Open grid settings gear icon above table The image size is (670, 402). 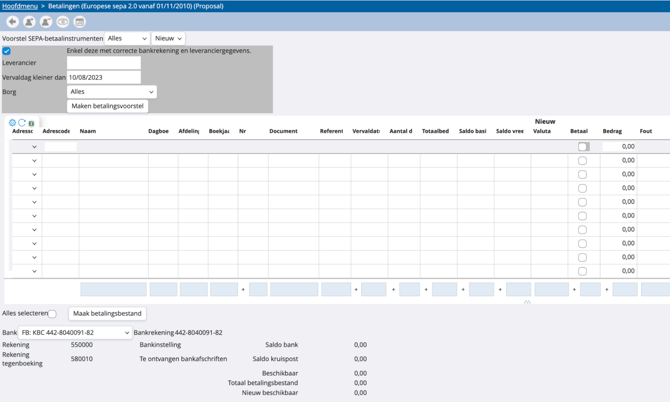tap(12, 123)
